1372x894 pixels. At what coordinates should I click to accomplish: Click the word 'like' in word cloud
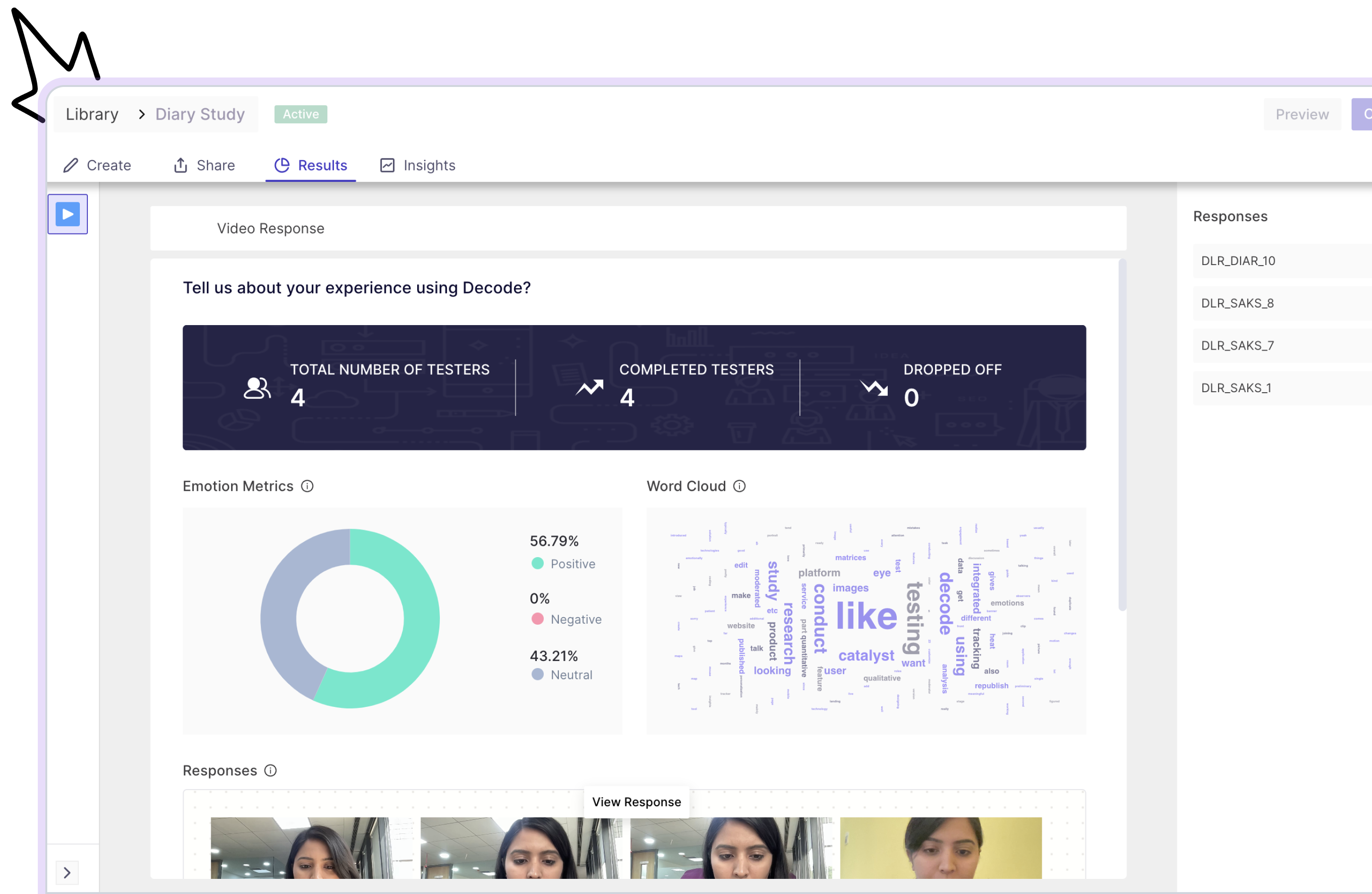pos(866,616)
